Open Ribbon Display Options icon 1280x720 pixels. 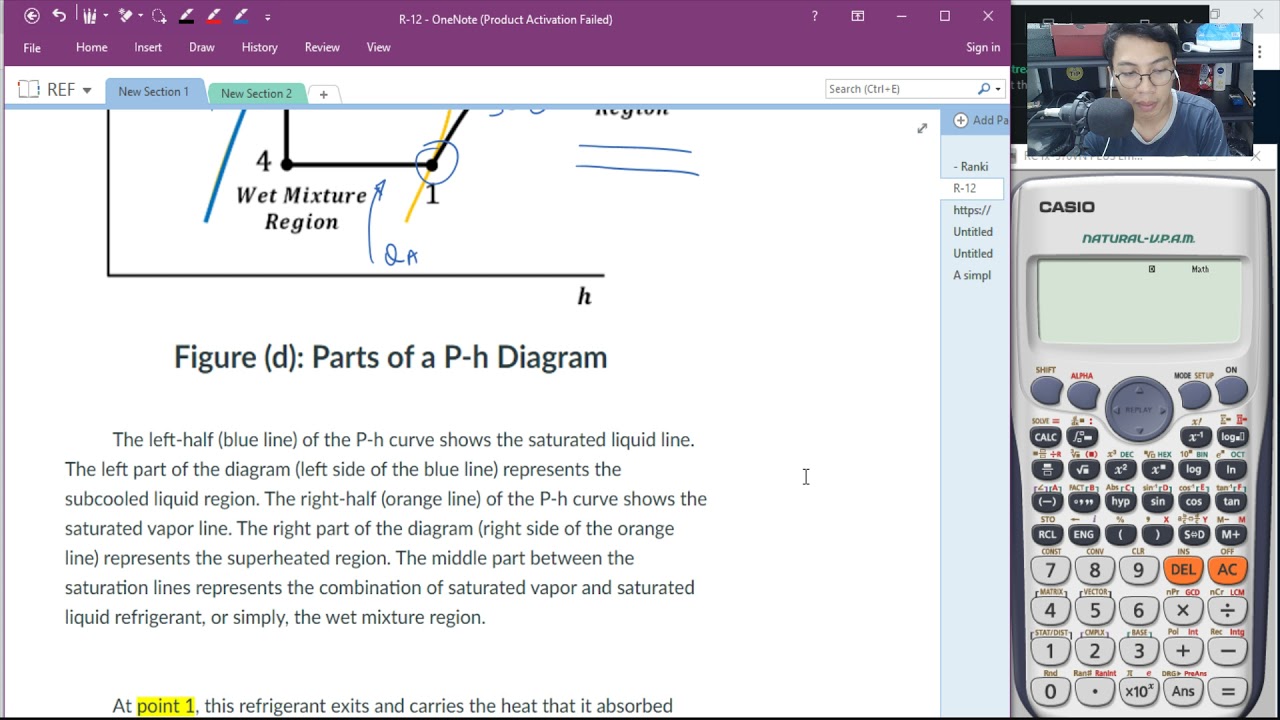coord(858,16)
